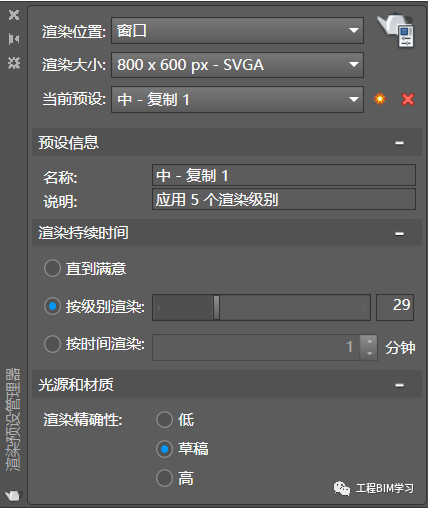Select the 按级别渲染 radio button
The image size is (428, 508).
tap(52, 306)
